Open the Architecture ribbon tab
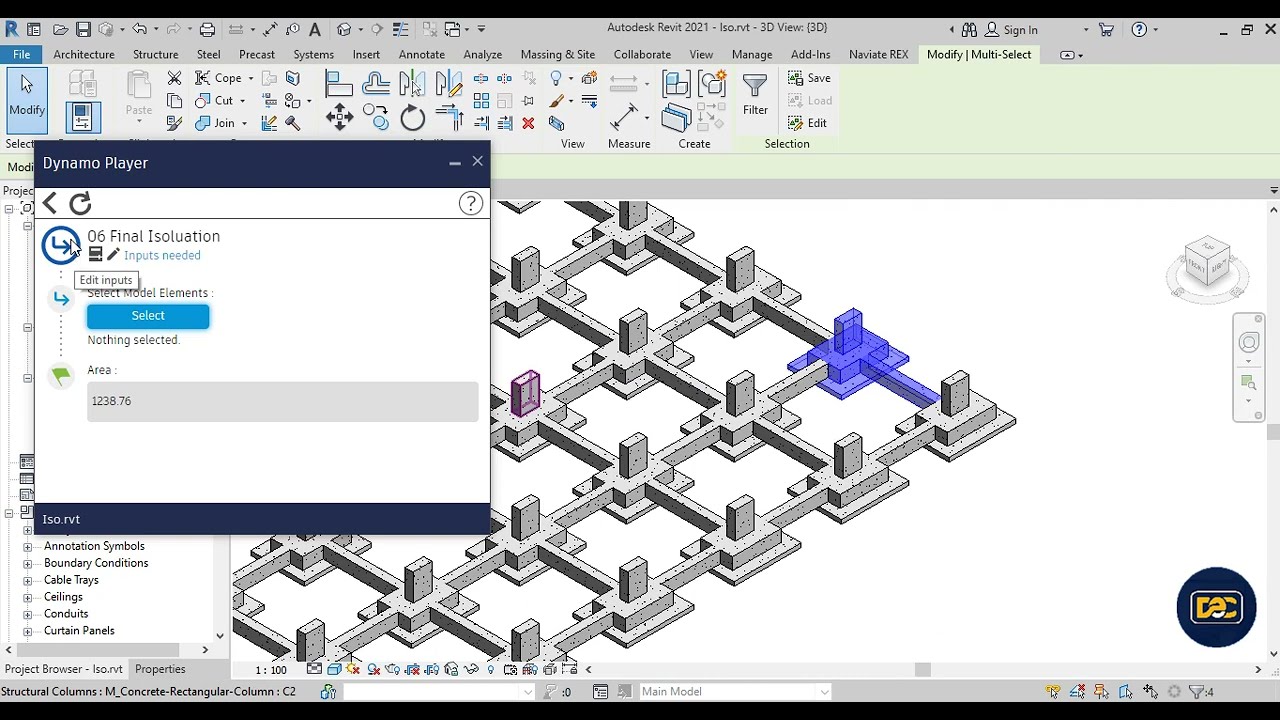The image size is (1280, 720). click(x=84, y=55)
